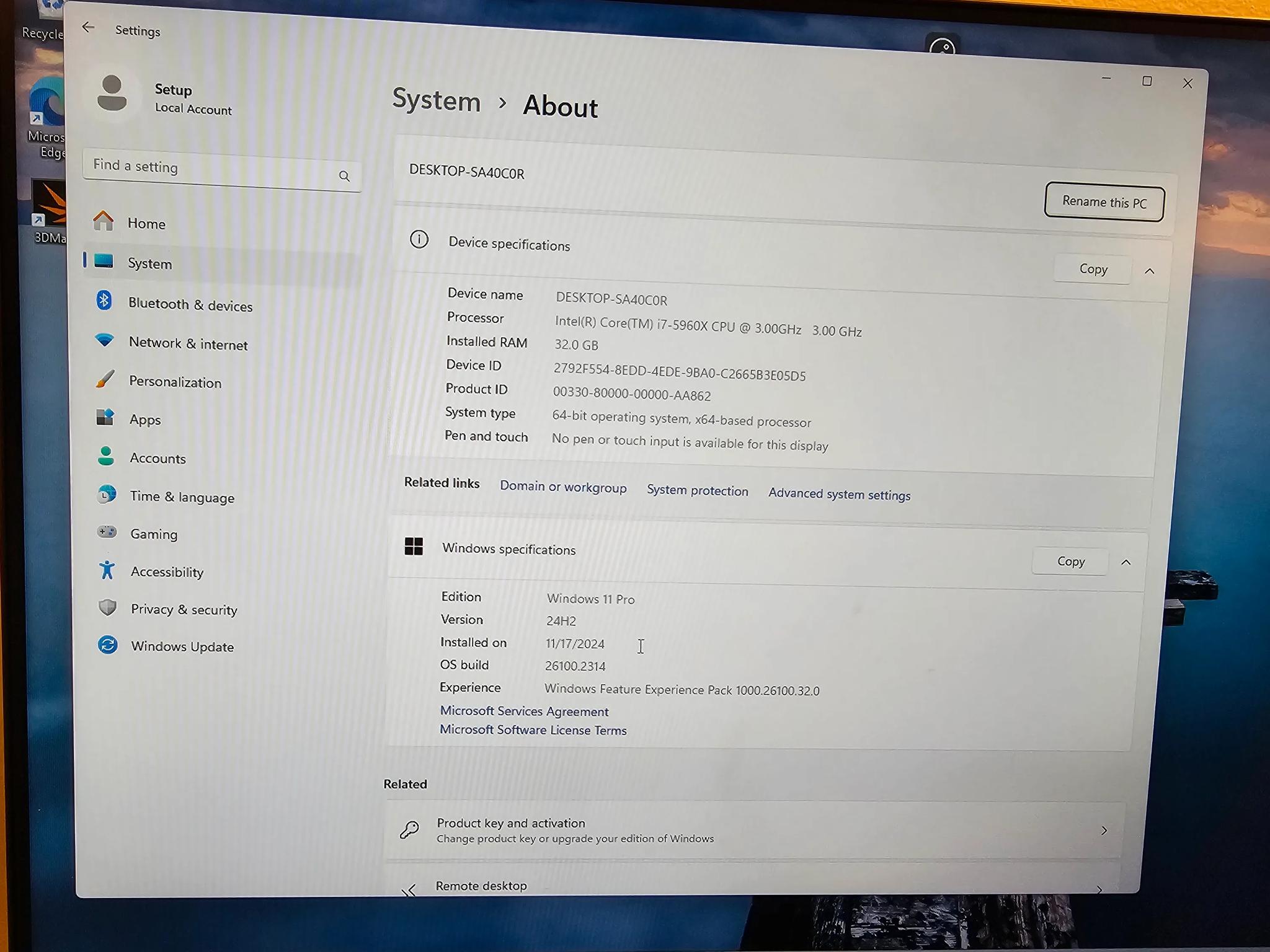Select the Device ID value text
The image size is (1270, 952).
tap(680, 372)
